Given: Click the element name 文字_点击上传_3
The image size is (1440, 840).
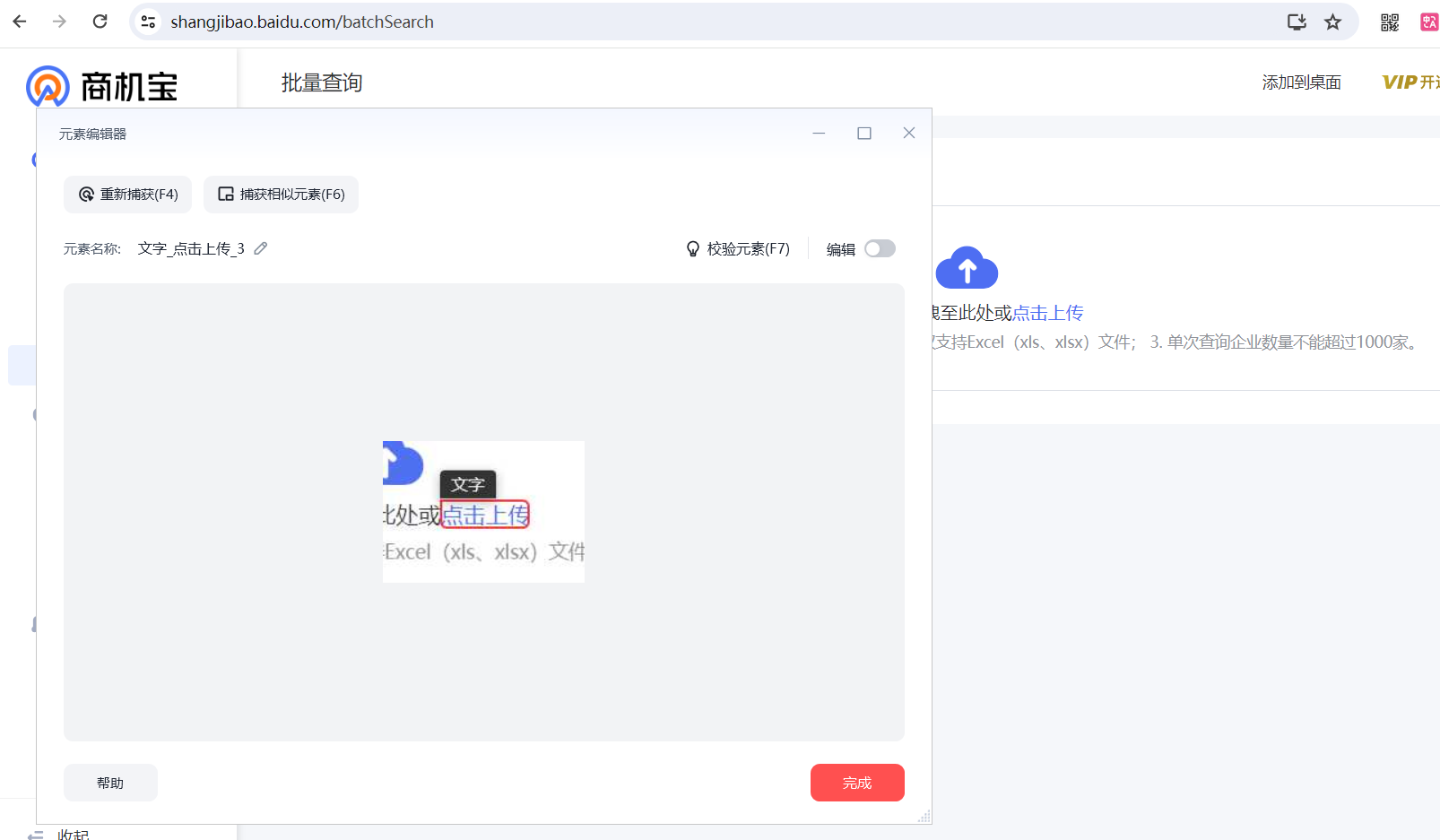Looking at the screenshot, I should 191,248.
